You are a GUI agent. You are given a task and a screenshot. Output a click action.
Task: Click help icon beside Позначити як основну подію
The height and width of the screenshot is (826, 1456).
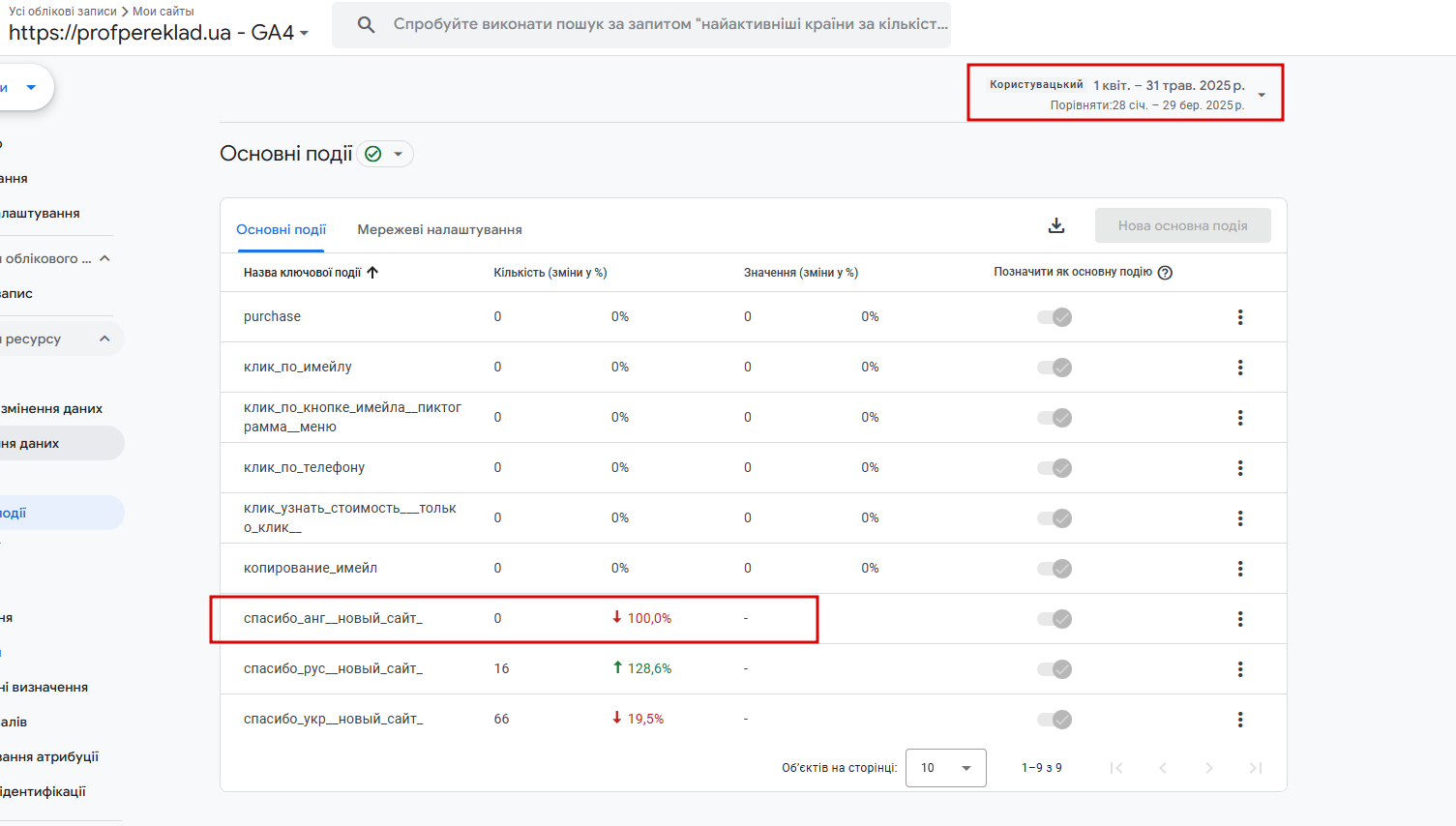point(1165,273)
